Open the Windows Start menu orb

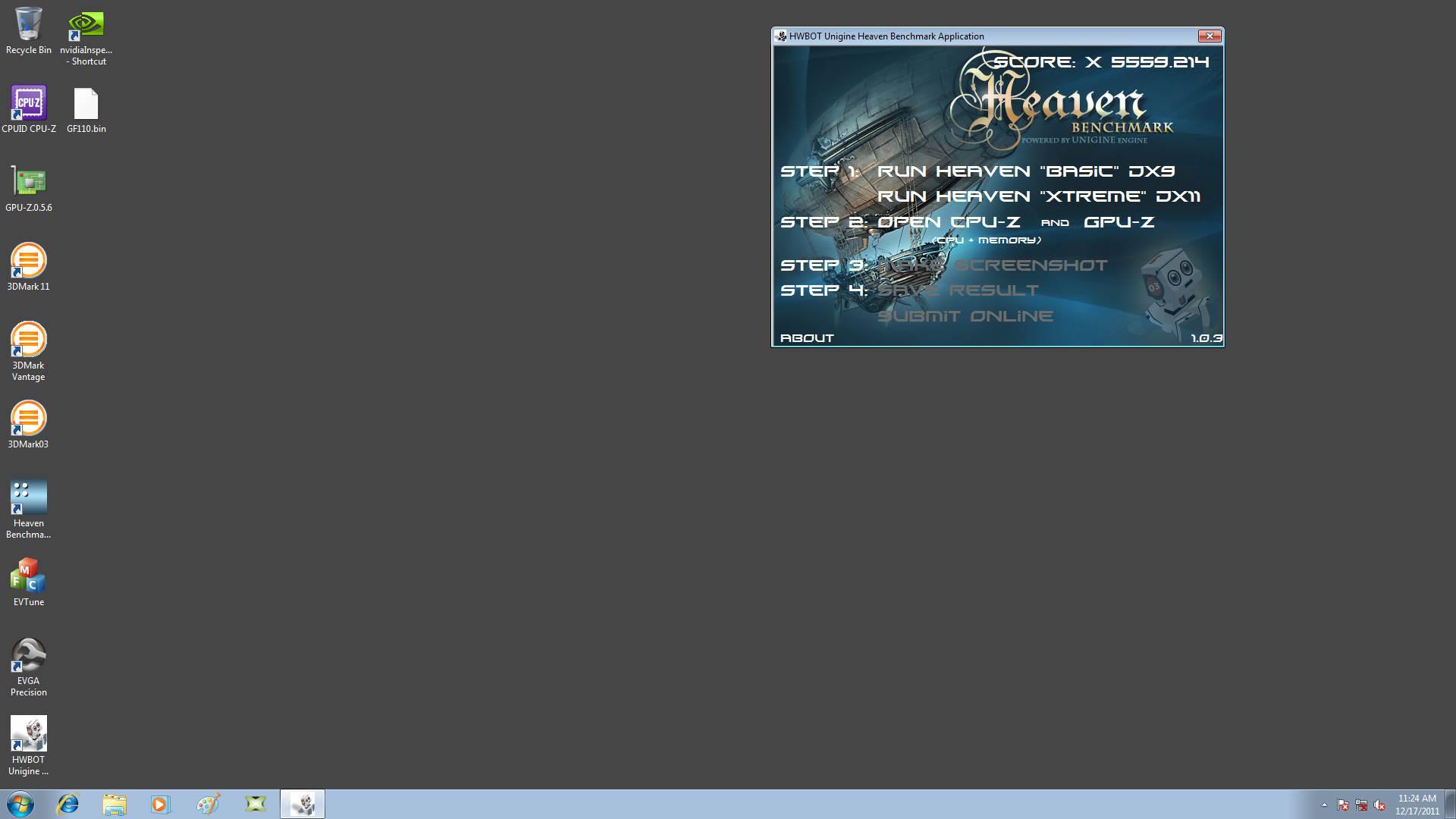20,804
